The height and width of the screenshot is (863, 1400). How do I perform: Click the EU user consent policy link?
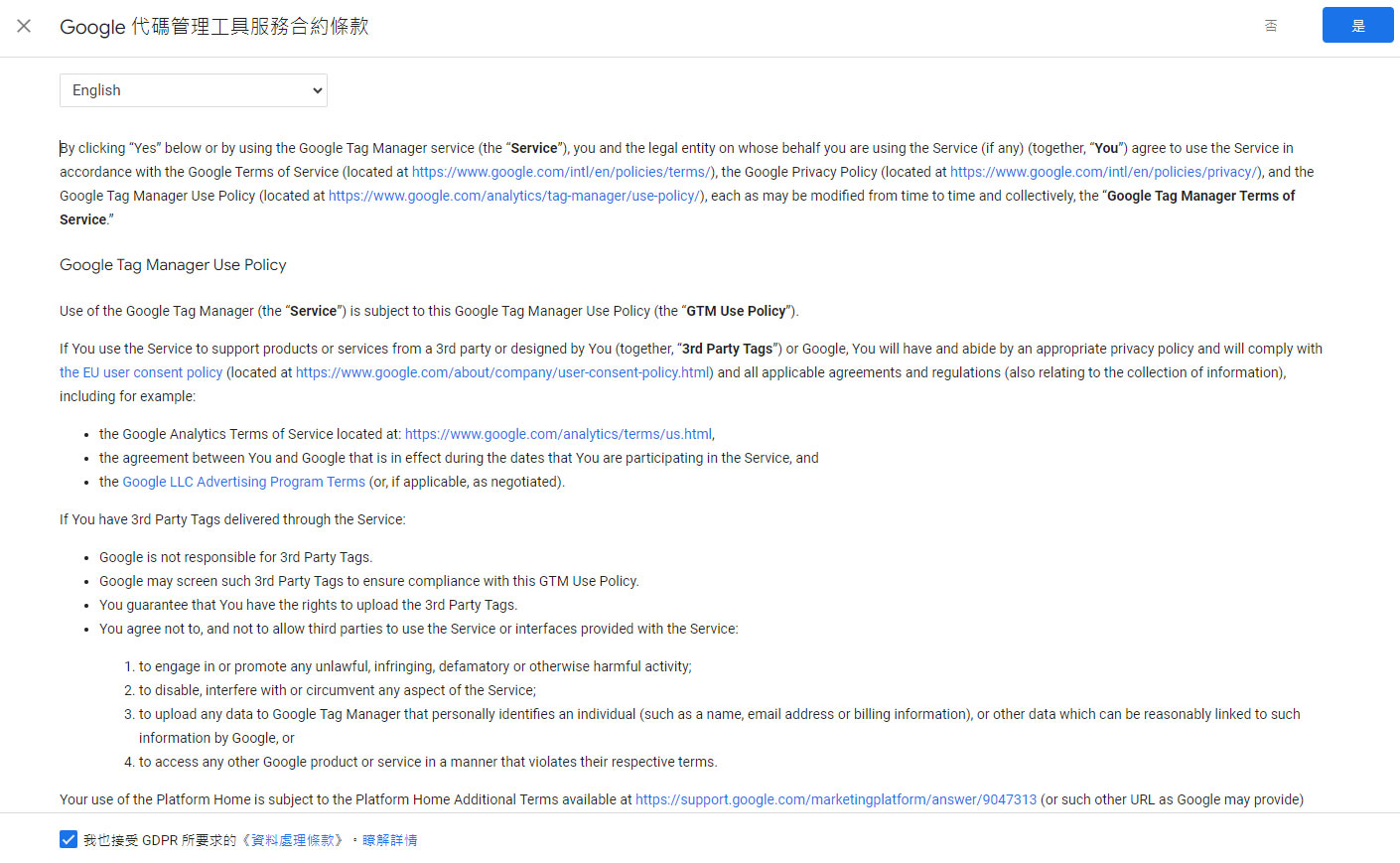coord(141,372)
